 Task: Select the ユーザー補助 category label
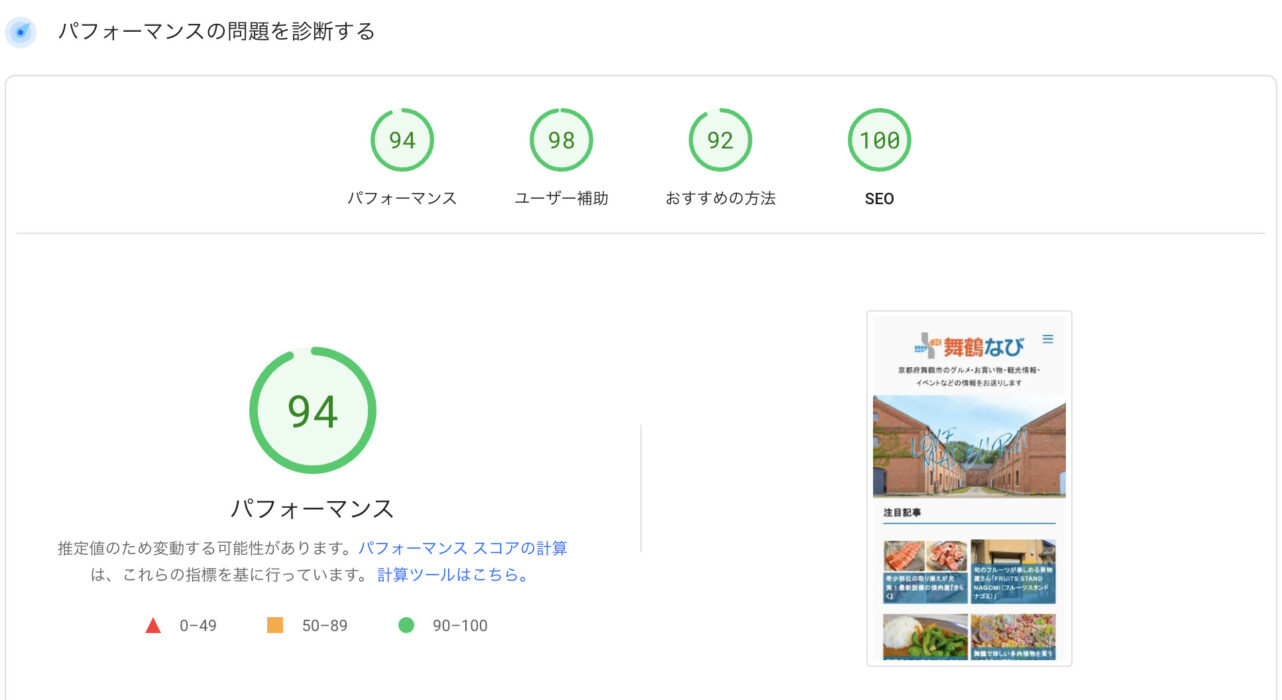[x=561, y=198]
